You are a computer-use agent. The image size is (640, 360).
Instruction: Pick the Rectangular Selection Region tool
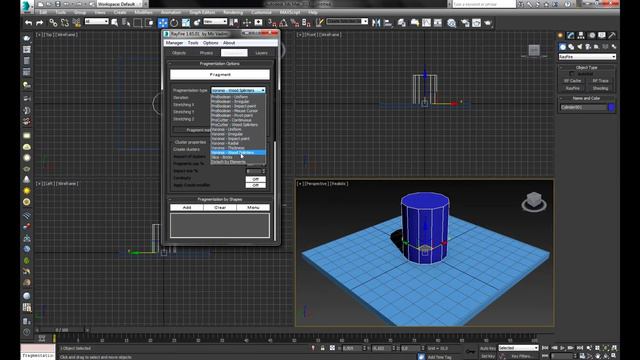click(138, 23)
